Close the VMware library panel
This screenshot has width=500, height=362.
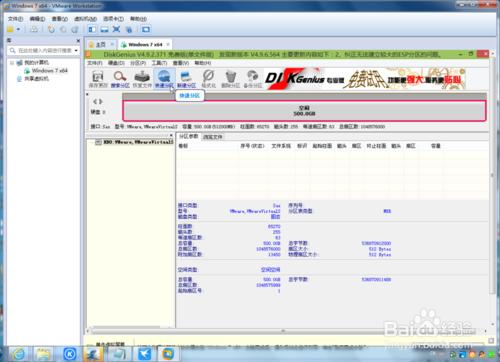pos(78,41)
